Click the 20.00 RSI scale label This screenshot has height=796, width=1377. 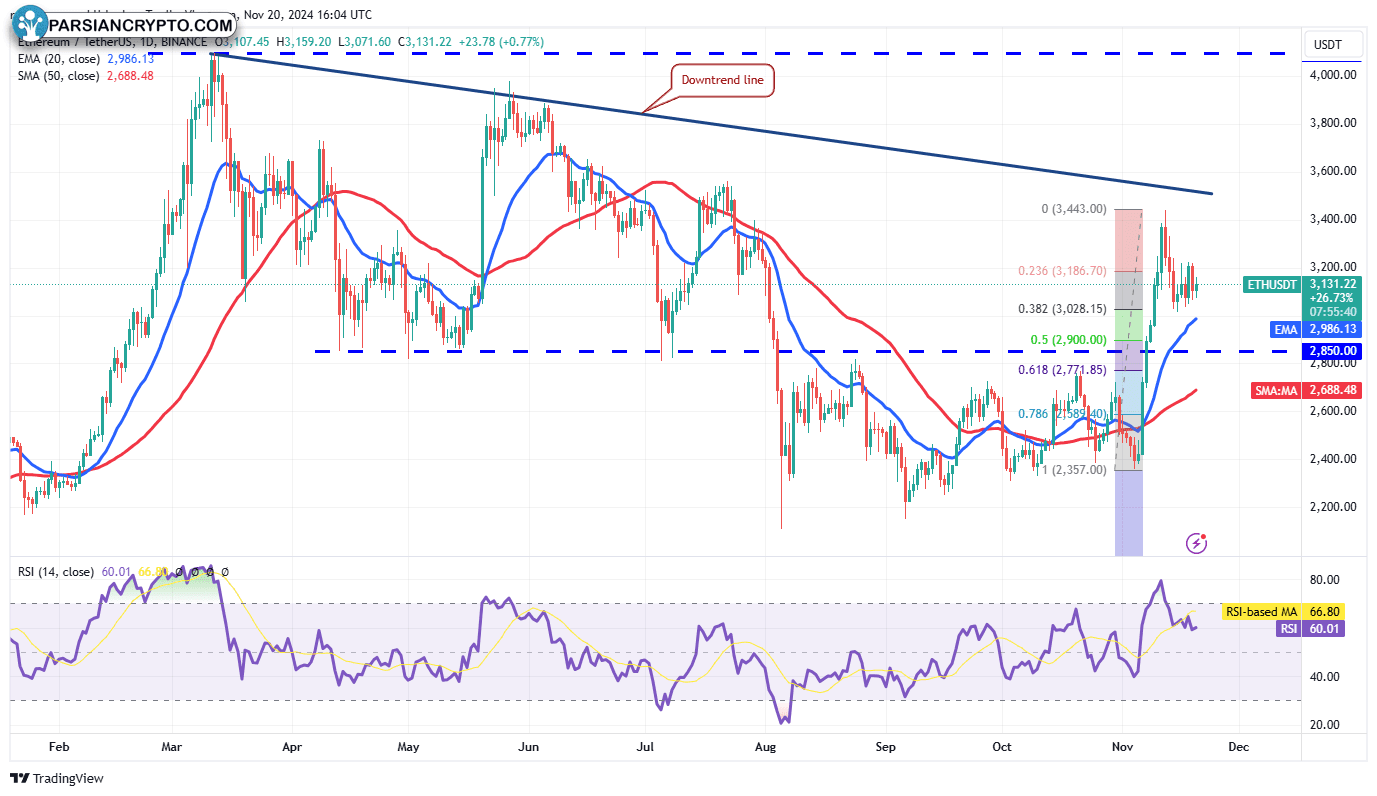coord(1325,725)
